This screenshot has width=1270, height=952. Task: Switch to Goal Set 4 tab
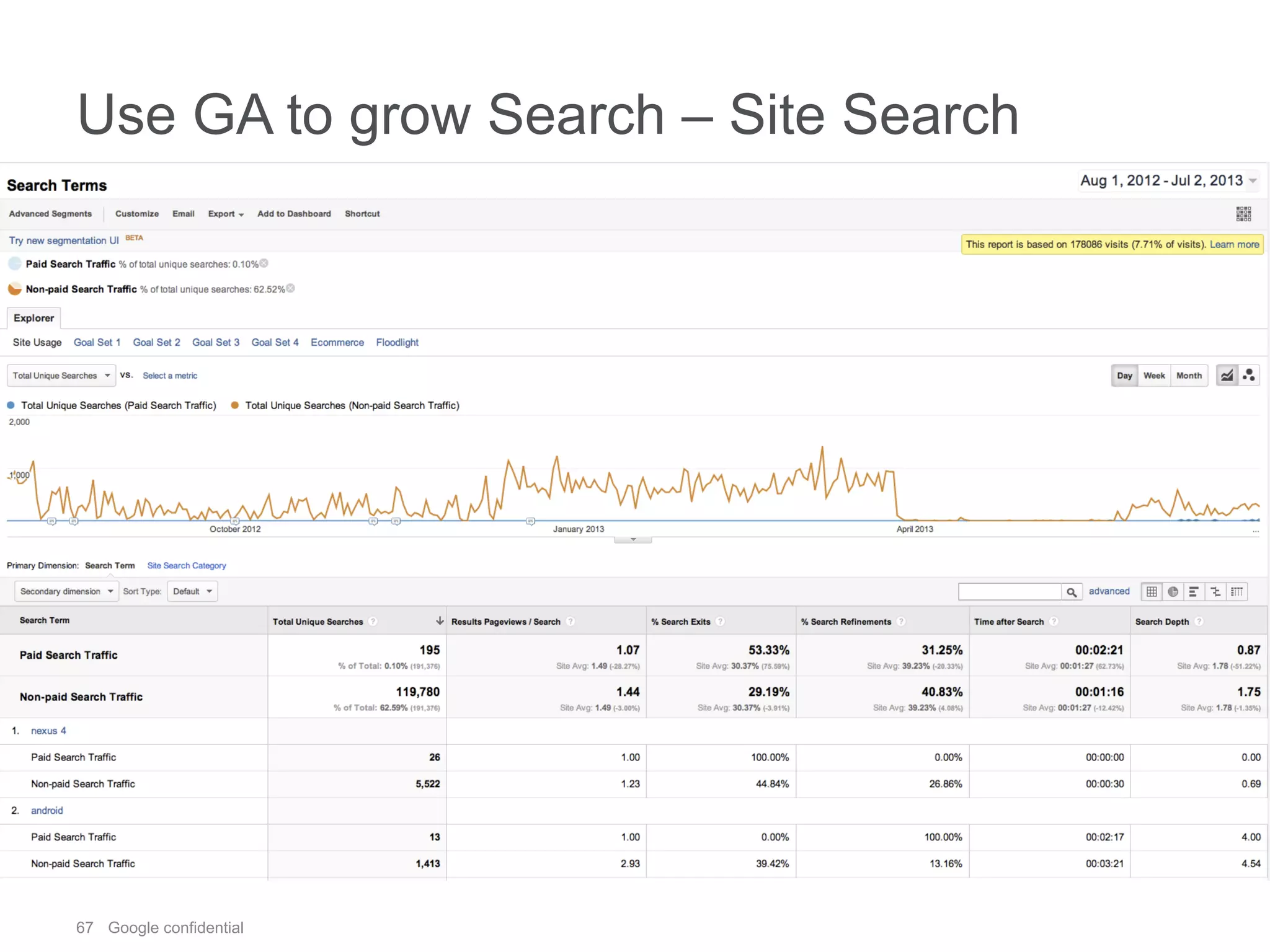275,342
